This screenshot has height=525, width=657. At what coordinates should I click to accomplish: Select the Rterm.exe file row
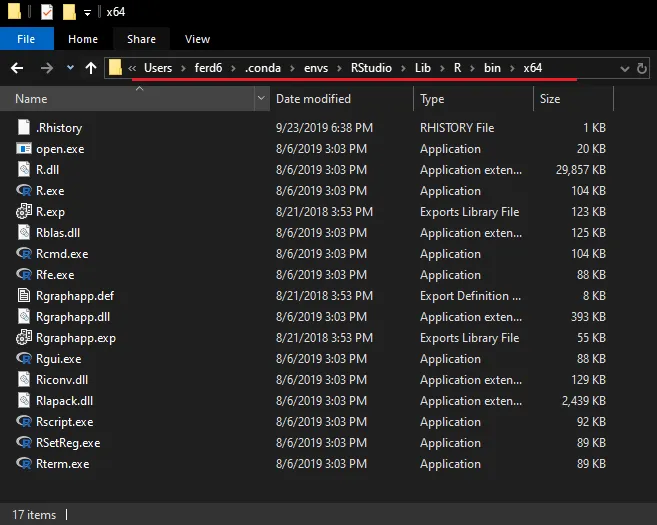click(62, 464)
